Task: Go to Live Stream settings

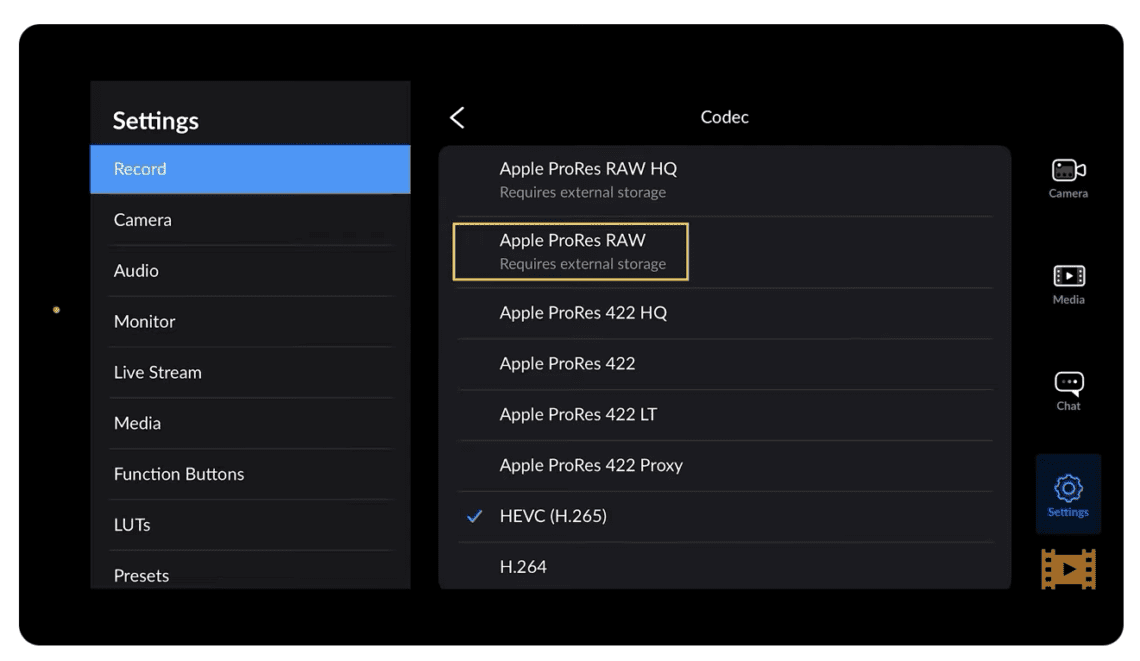Action: click(157, 372)
